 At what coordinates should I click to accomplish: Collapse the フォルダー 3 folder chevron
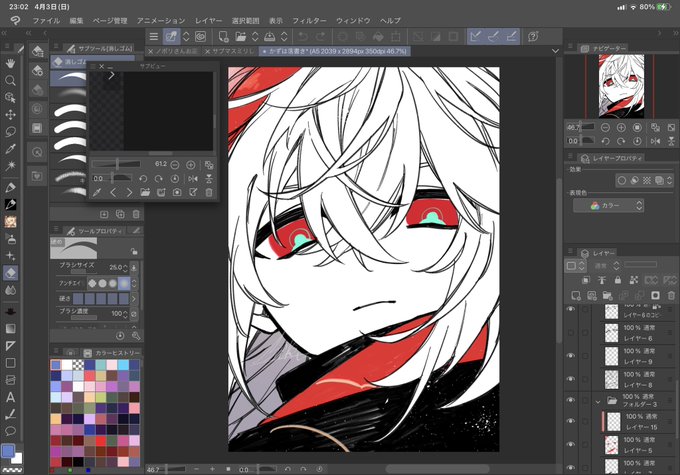point(598,402)
